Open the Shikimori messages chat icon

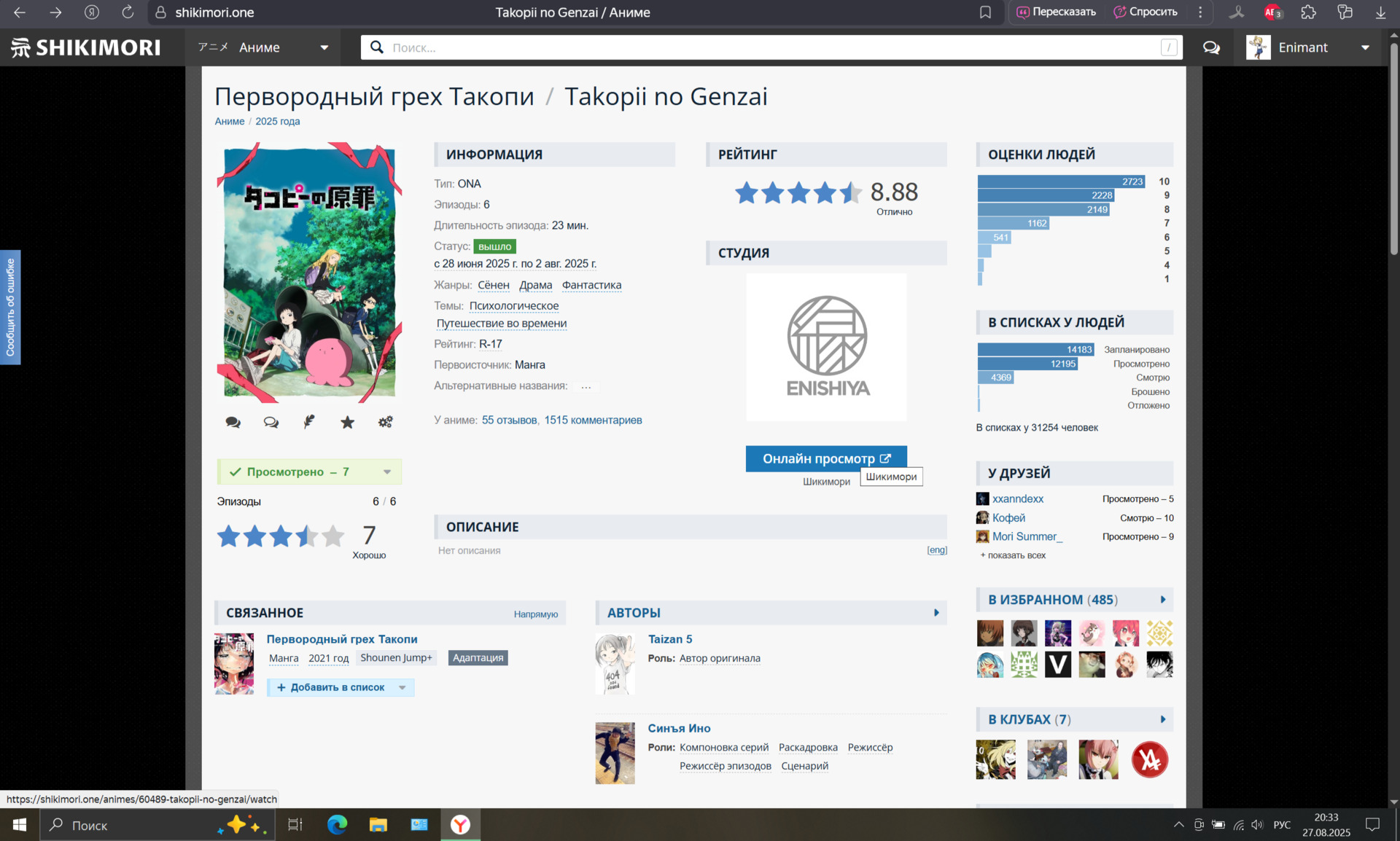1211,47
